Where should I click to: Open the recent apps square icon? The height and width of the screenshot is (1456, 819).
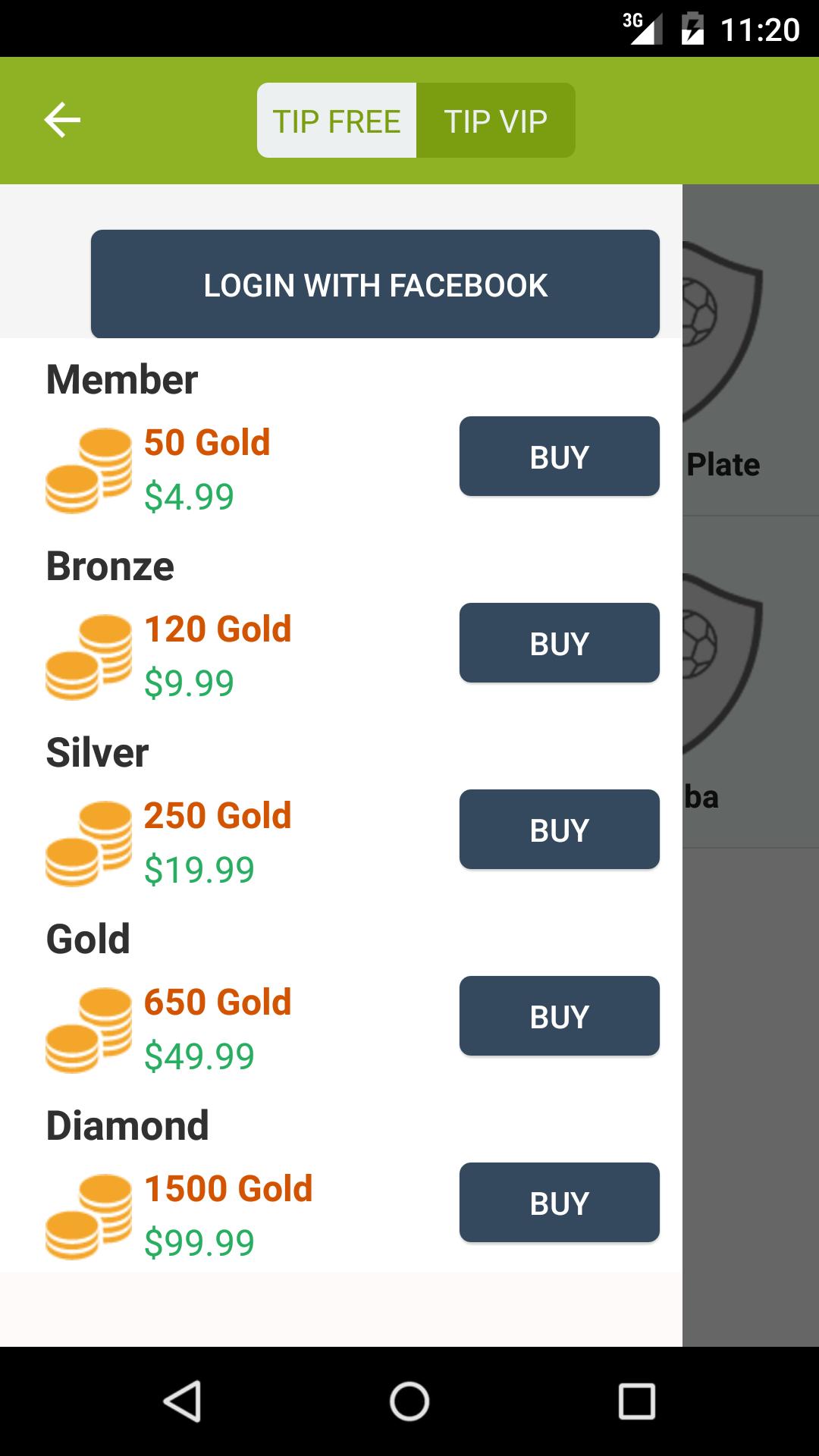point(636,1401)
